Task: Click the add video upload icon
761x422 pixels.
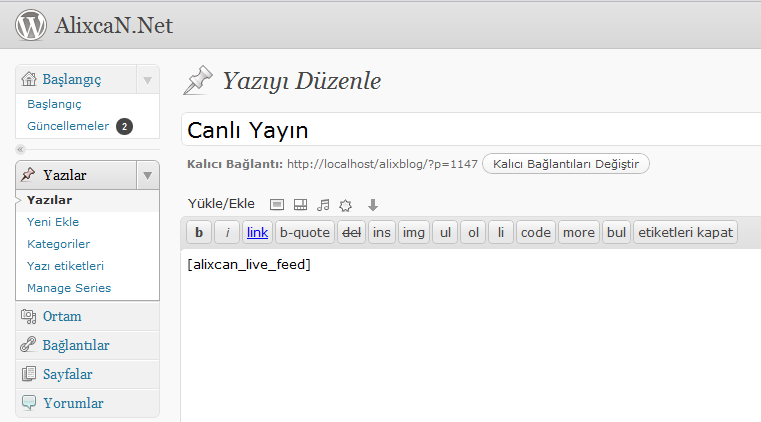Action: tap(300, 205)
